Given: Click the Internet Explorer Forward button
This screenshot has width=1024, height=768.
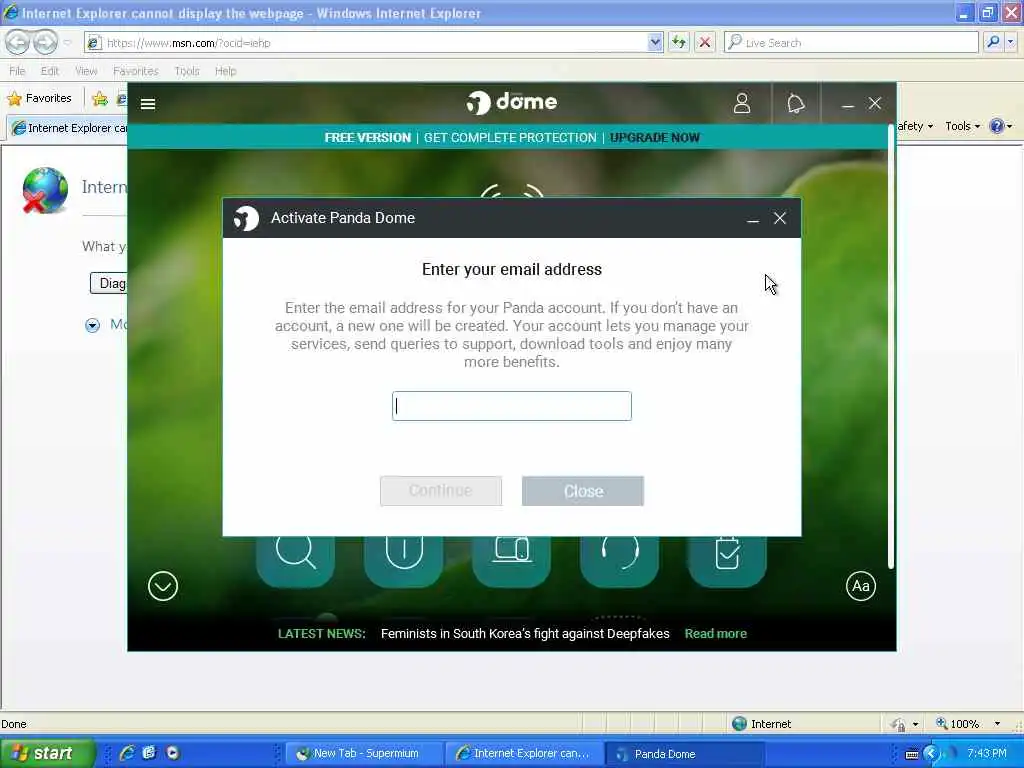Looking at the screenshot, I should point(45,42).
